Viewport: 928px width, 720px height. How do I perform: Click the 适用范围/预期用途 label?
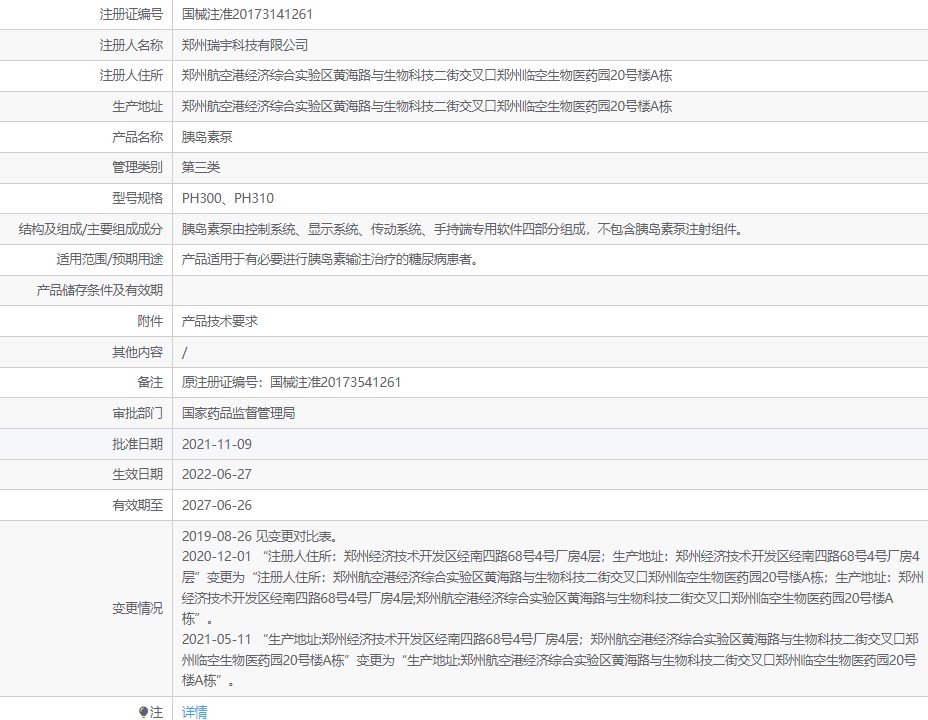pos(109,260)
